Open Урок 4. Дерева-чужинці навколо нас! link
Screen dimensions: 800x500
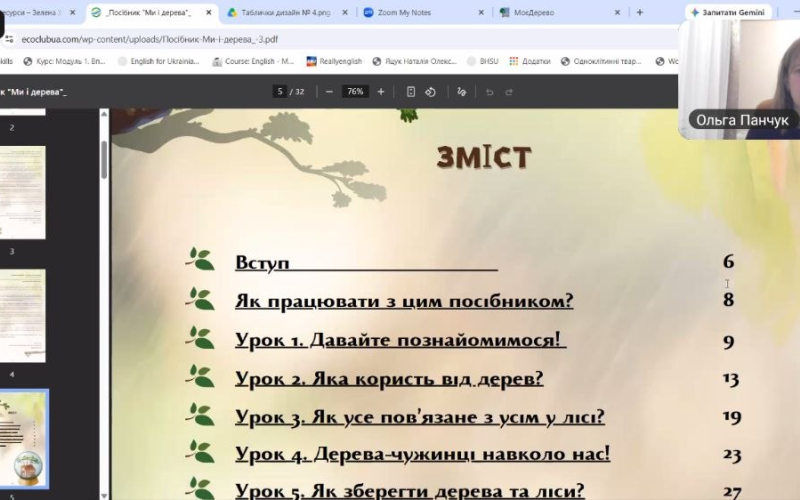pyautogui.click(x=422, y=454)
